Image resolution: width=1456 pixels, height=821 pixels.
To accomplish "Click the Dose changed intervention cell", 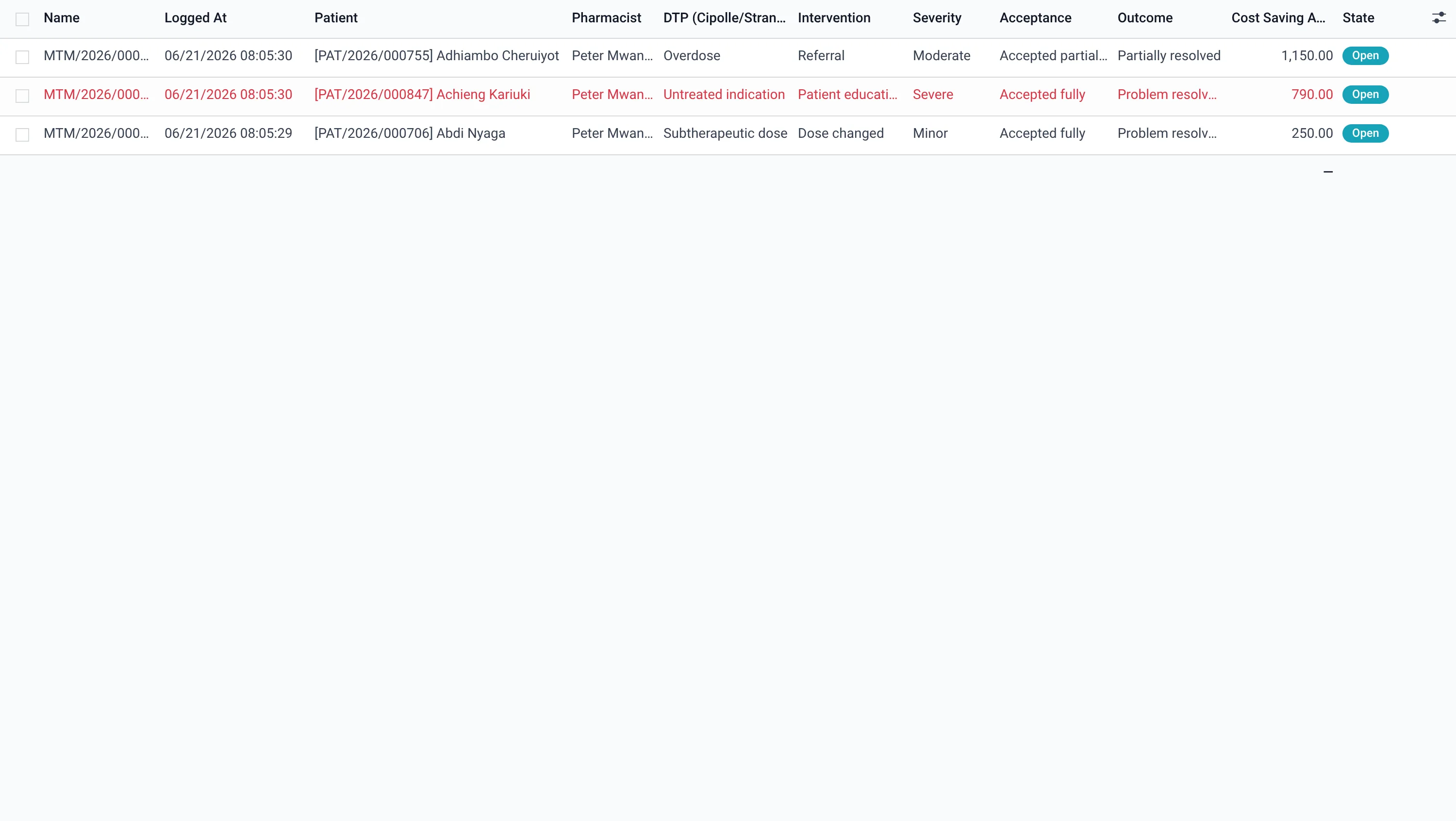I will pyautogui.click(x=841, y=133).
